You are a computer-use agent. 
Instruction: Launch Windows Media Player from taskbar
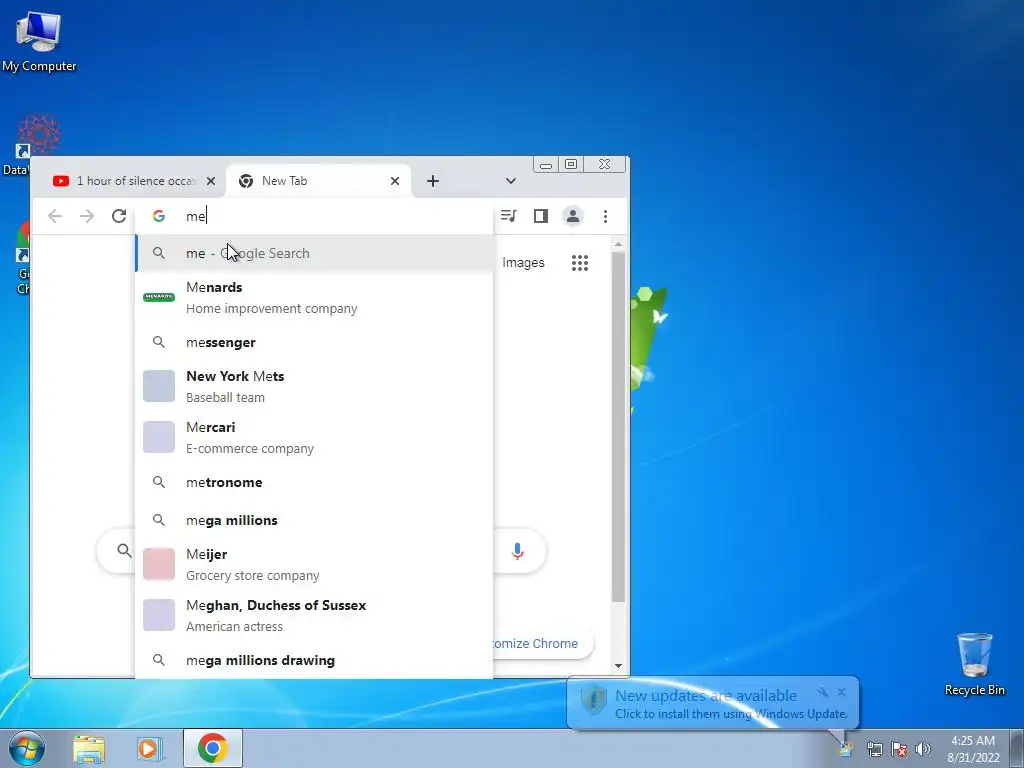[x=151, y=748]
